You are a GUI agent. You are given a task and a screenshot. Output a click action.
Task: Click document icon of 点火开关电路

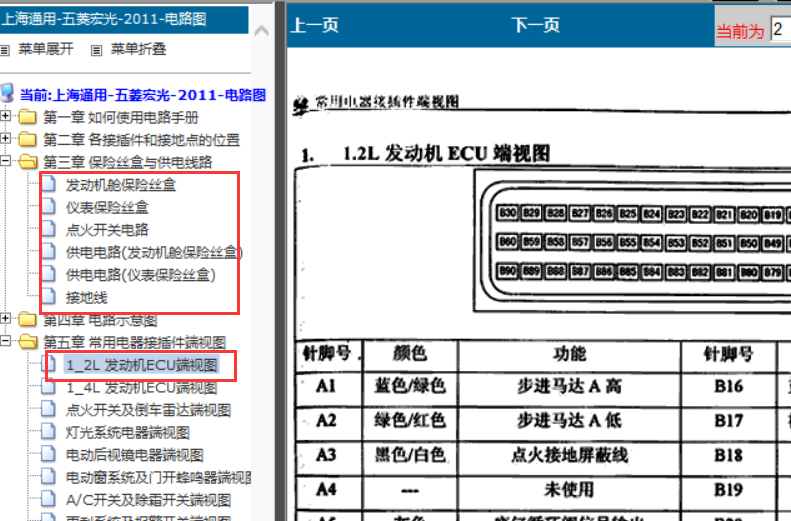coord(49,229)
